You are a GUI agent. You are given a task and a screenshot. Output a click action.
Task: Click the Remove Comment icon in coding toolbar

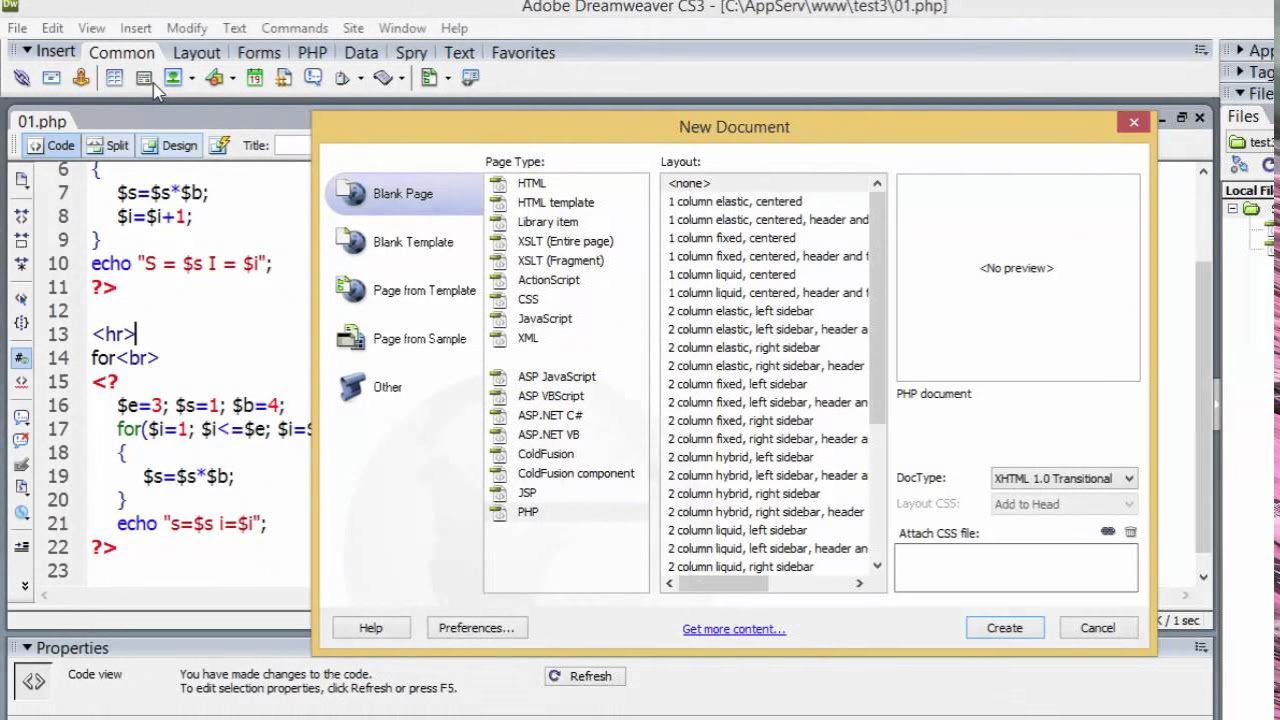click(22, 440)
